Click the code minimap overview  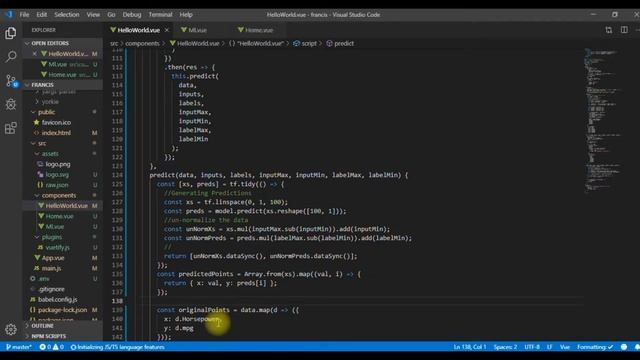tap(603, 122)
